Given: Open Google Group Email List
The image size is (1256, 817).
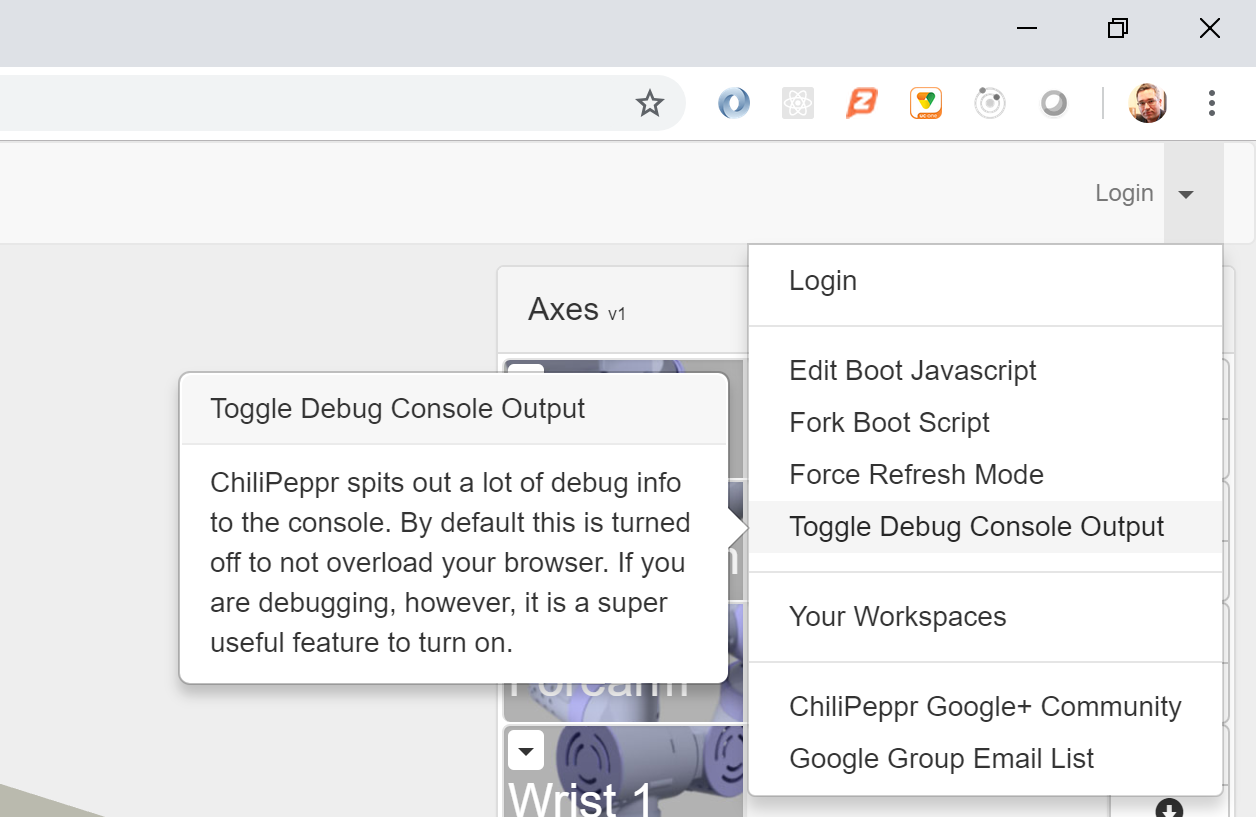Looking at the screenshot, I should point(985,759).
